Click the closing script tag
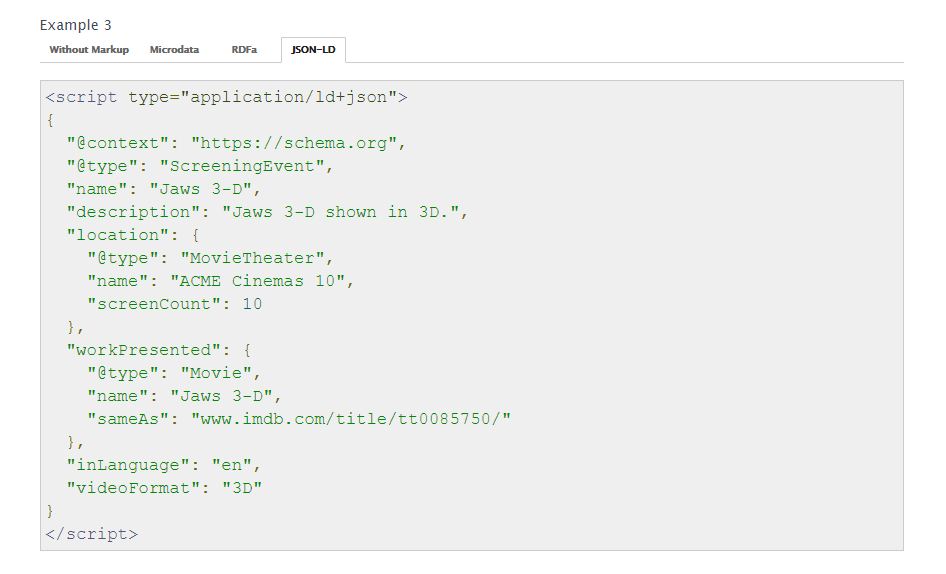 click(92, 534)
